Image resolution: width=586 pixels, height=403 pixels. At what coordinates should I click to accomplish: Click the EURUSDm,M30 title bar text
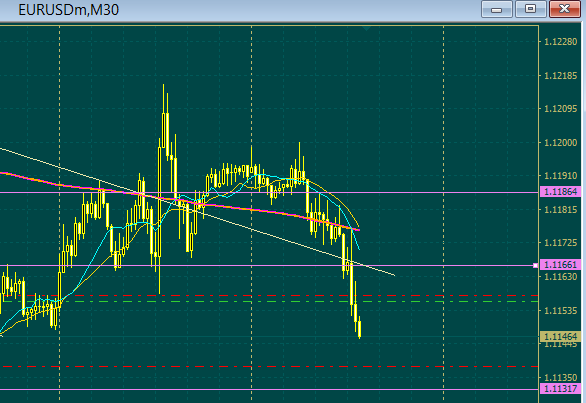[x=68, y=10]
